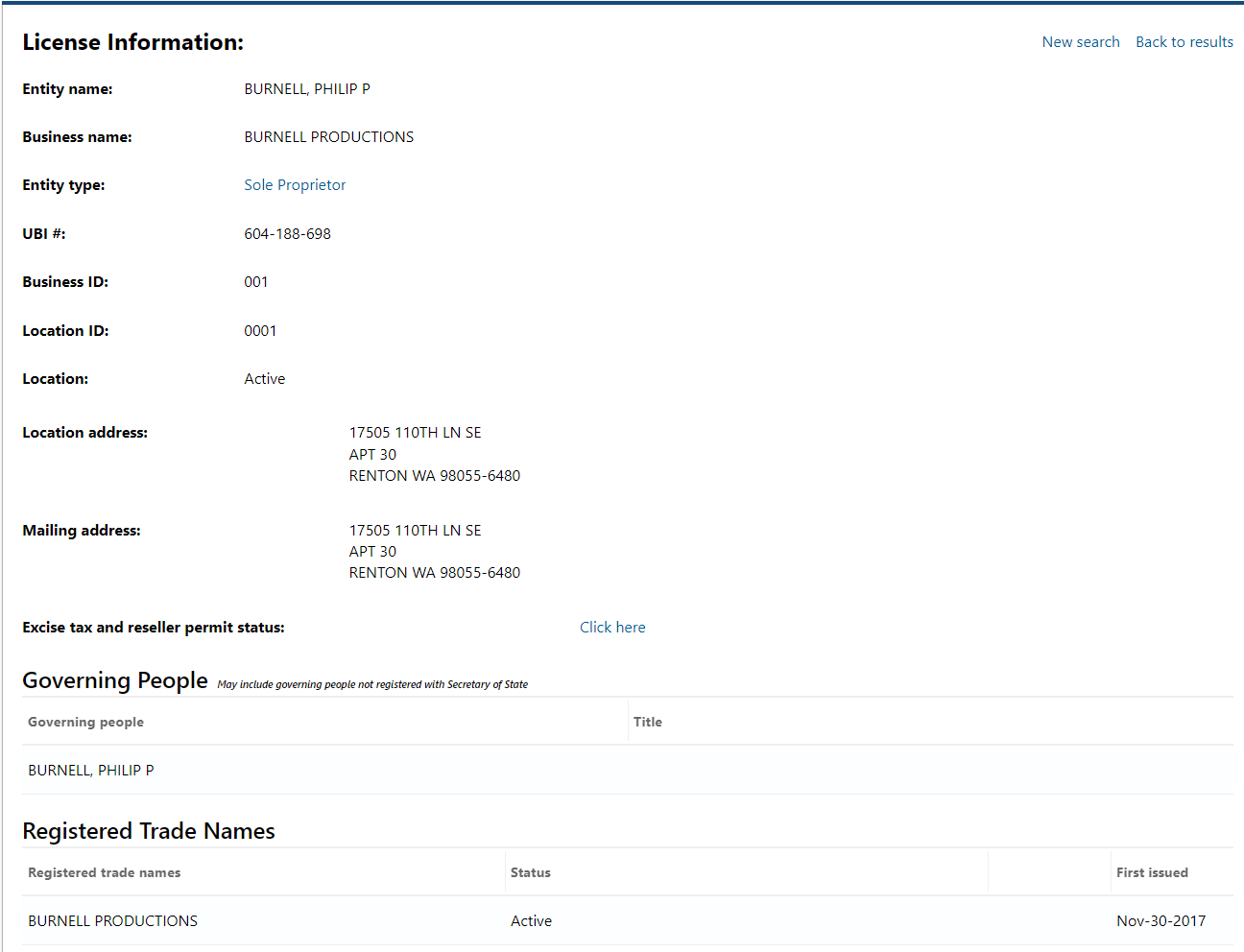1244x952 pixels.
Task: Click the 'UBI #:' label
Action: [x=44, y=234]
